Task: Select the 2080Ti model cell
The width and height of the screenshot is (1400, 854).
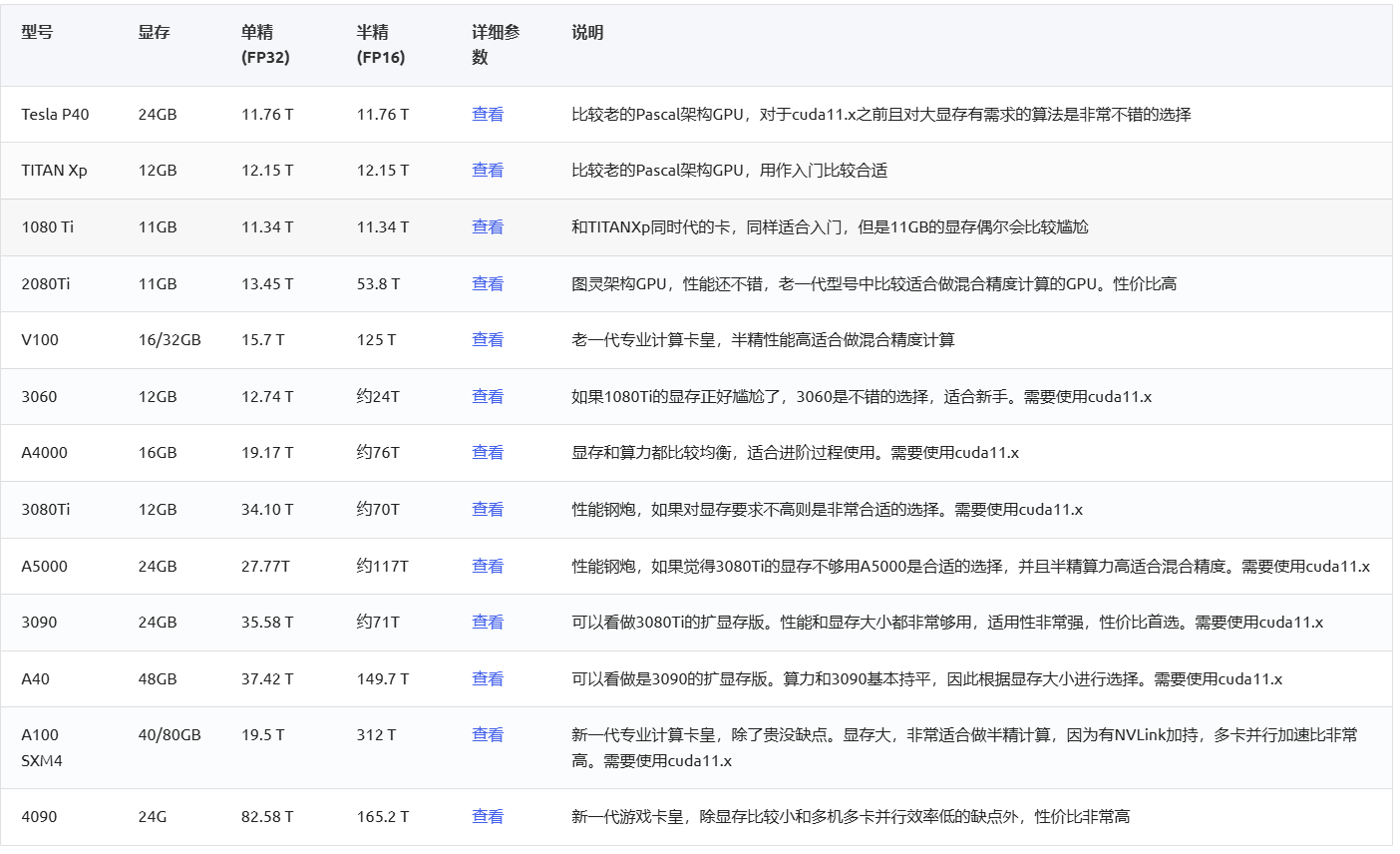Action: (46, 284)
